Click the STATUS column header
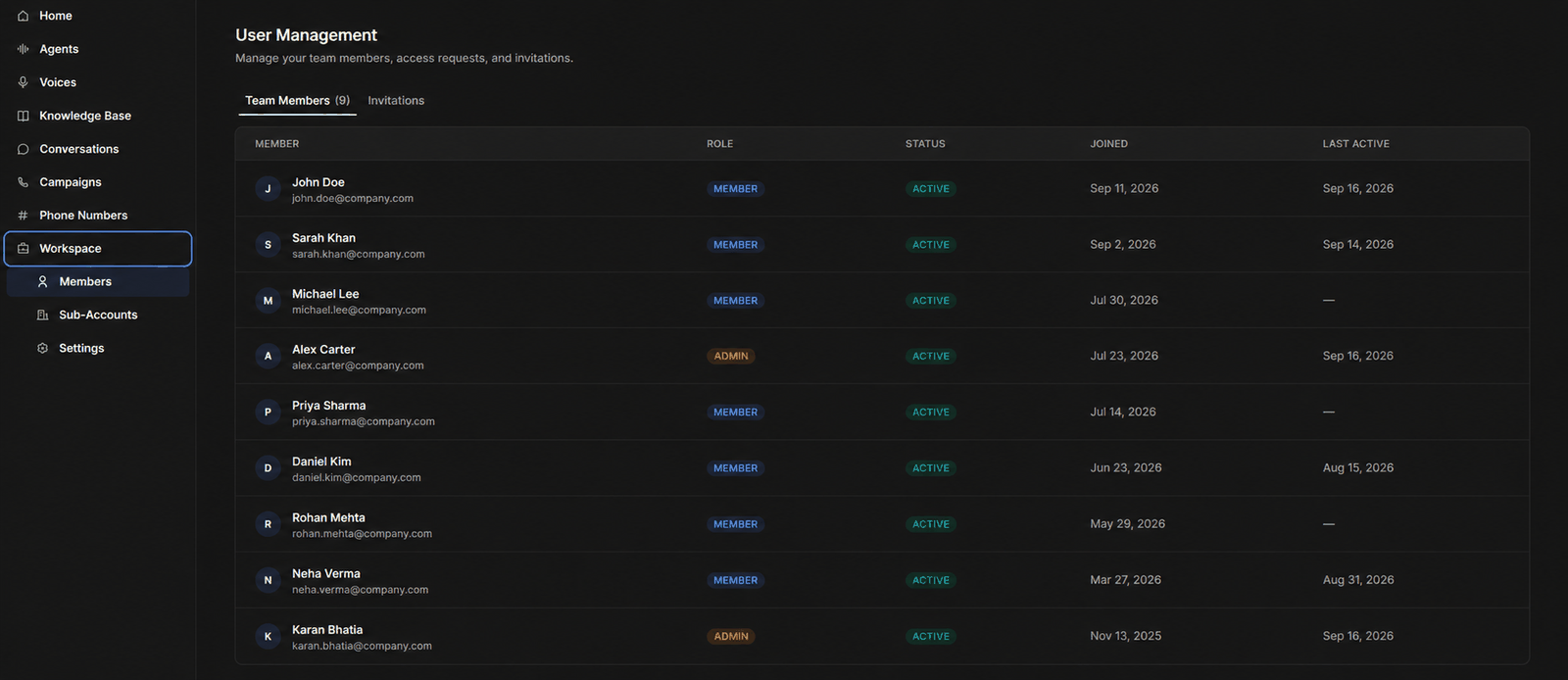This screenshot has height=680, width=1568. tap(925, 144)
